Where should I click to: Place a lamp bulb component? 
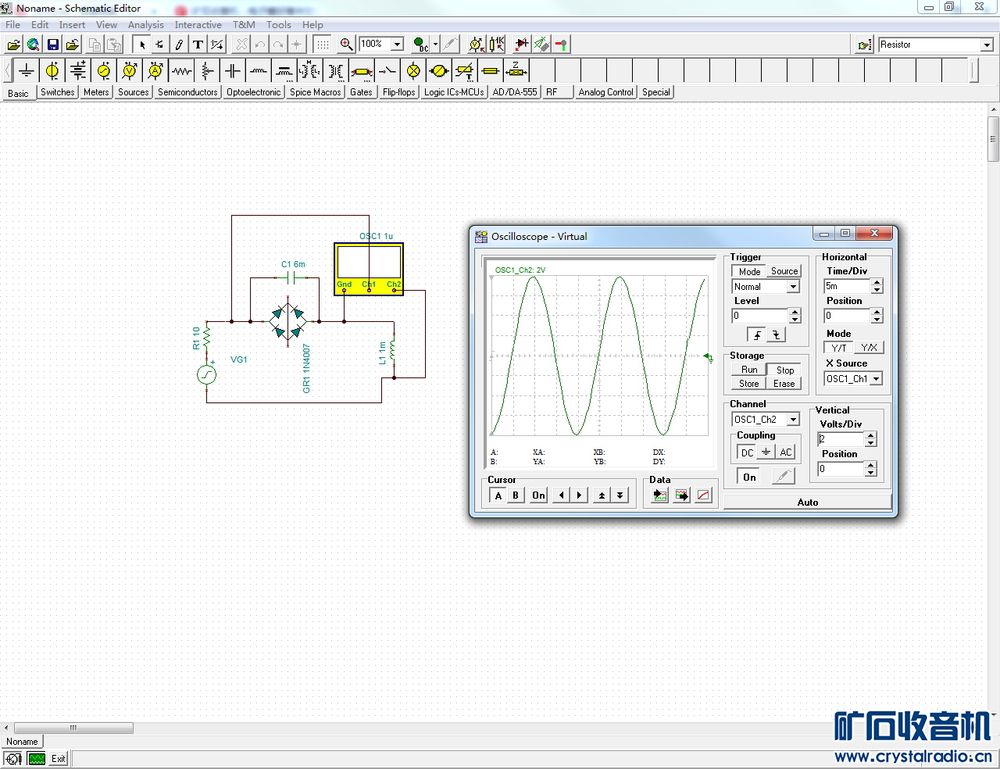[x=413, y=71]
